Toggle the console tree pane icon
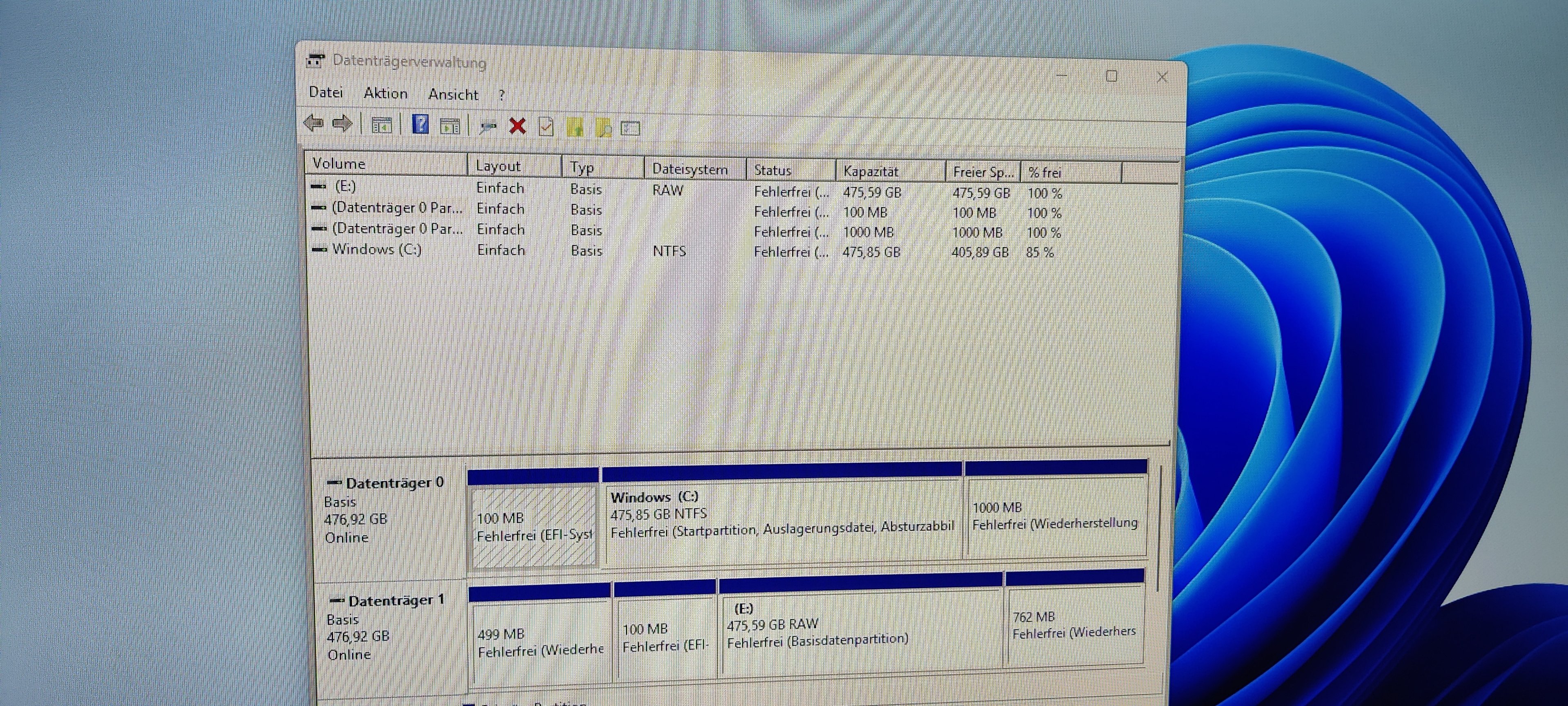 382,125
